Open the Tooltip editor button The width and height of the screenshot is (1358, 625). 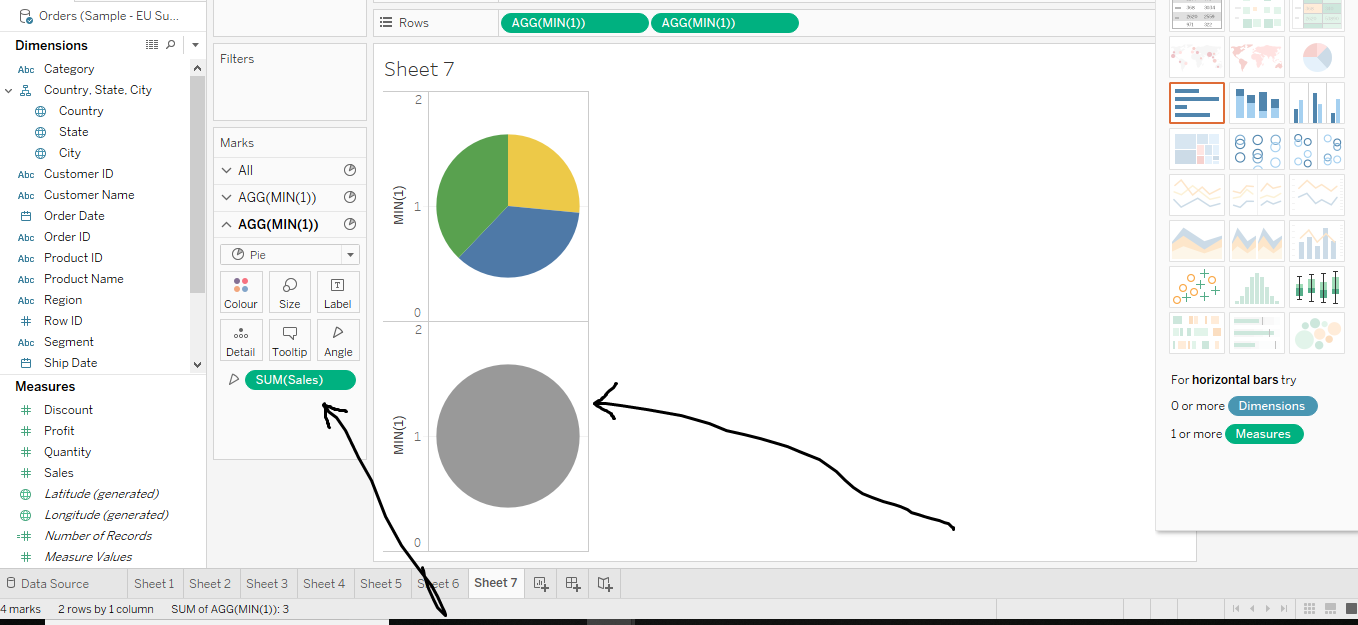point(289,340)
